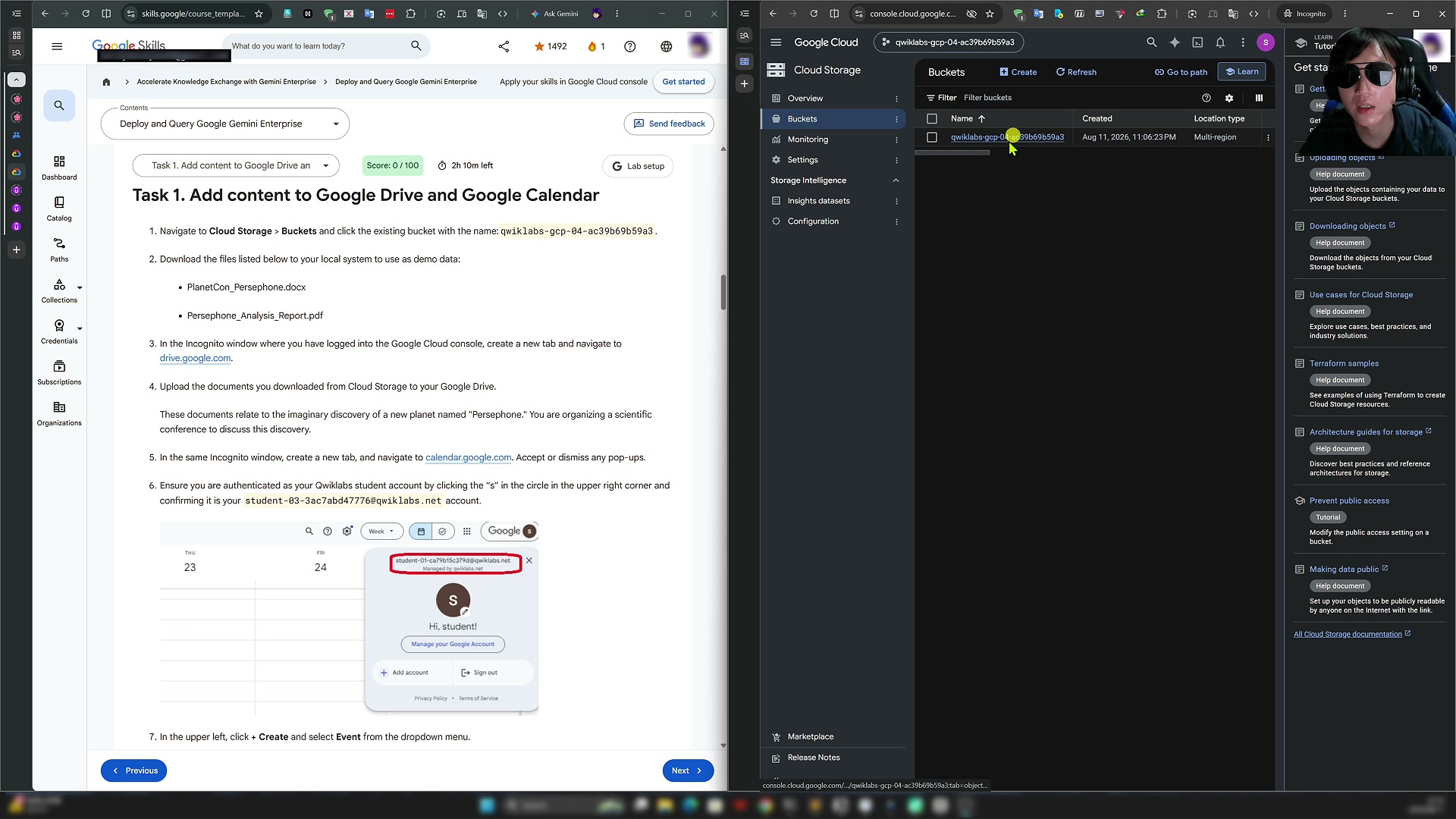Open the three-dot actions menu for bucket row
Viewport: 1456px width, 819px height.
click(1268, 137)
